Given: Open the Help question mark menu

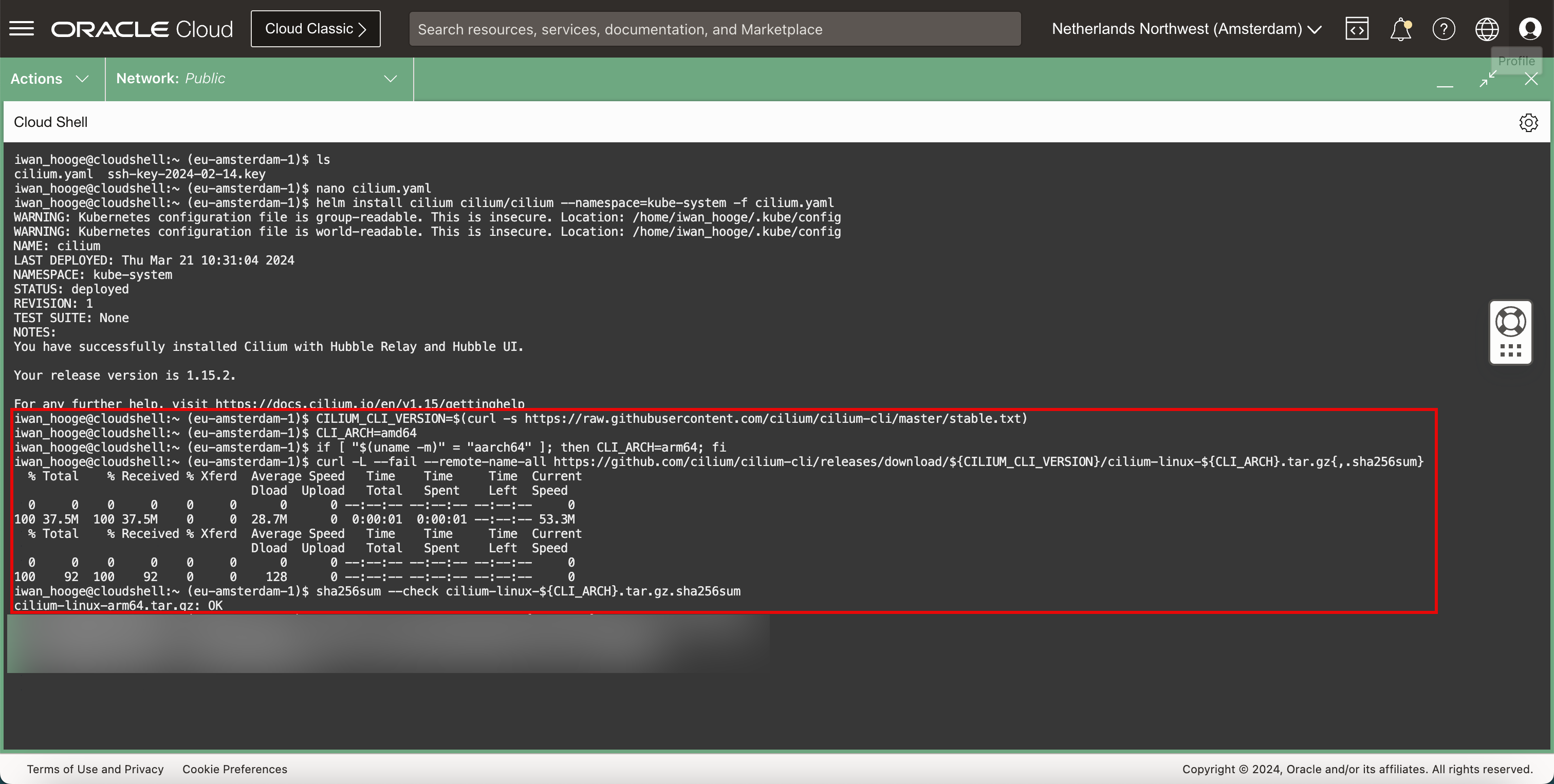Looking at the screenshot, I should click(1444, 29).
